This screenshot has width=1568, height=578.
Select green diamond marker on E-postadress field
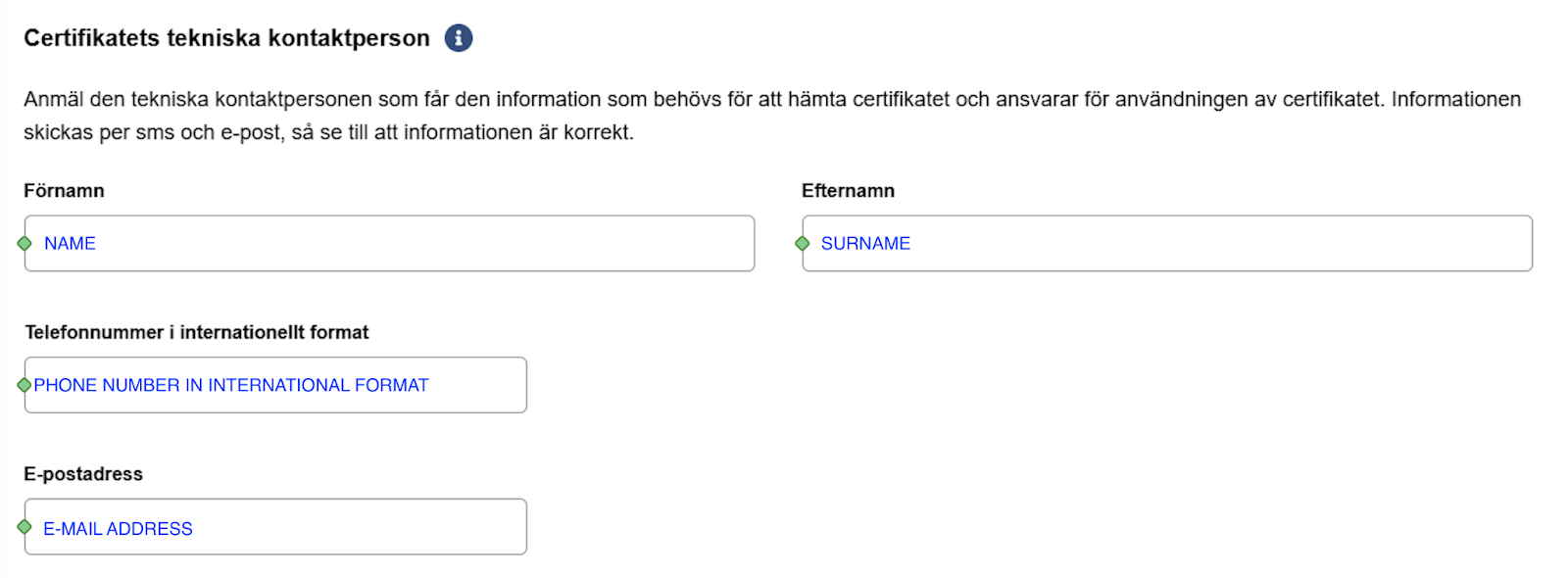pos(24,527)
